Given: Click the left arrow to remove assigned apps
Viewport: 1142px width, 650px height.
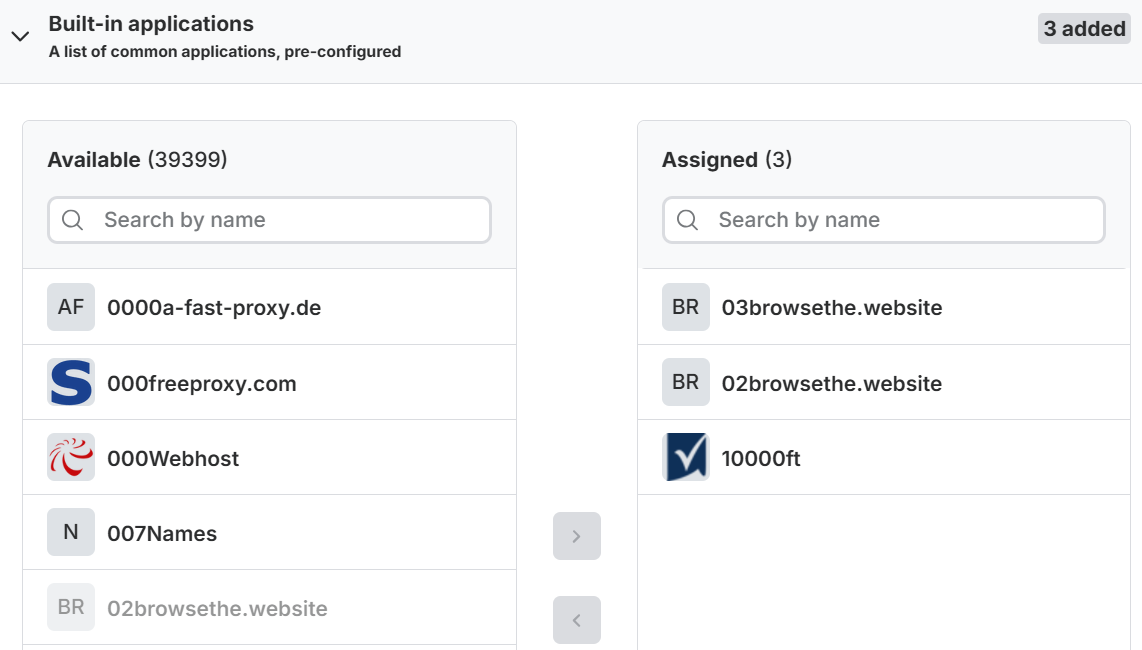Looking at the screenshot, I should pos(577,620).
